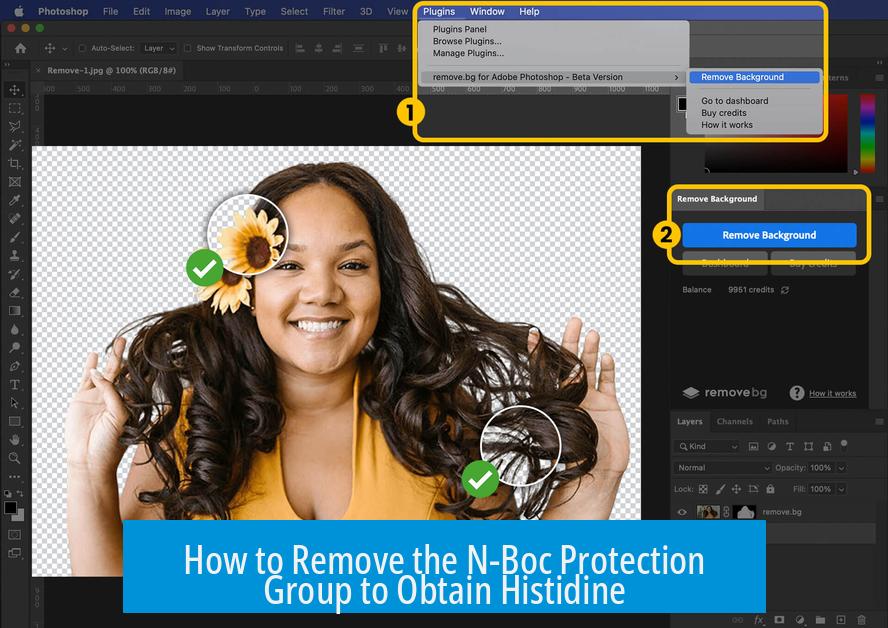Change screen mode icon
Image resolution: width=888 pixels, height=628 pixels.
15,553
